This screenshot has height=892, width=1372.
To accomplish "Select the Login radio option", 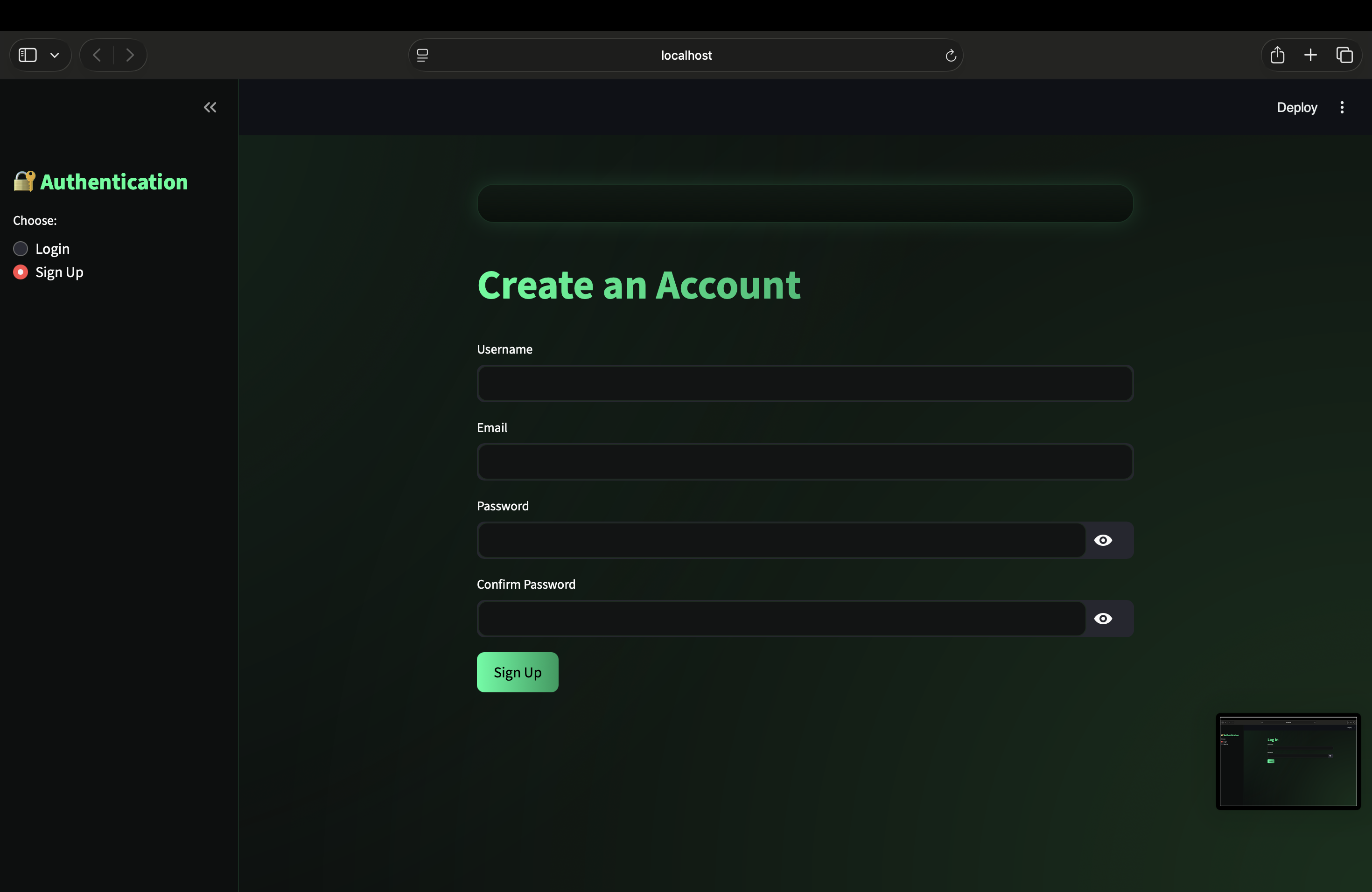I will point(21,249).
